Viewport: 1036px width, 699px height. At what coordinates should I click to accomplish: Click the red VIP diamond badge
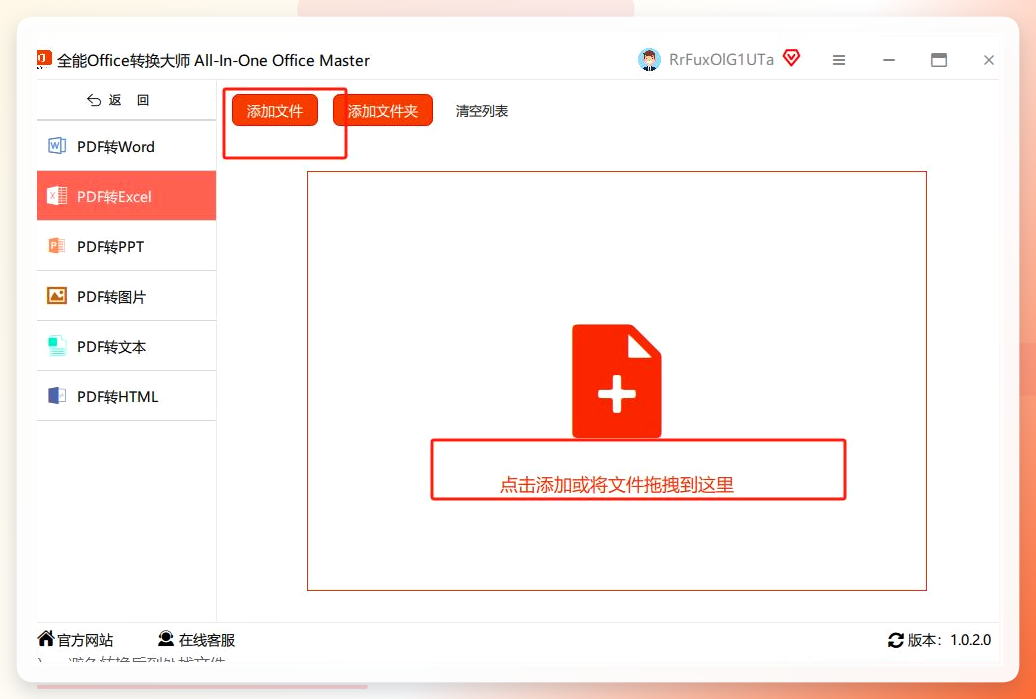792,59
